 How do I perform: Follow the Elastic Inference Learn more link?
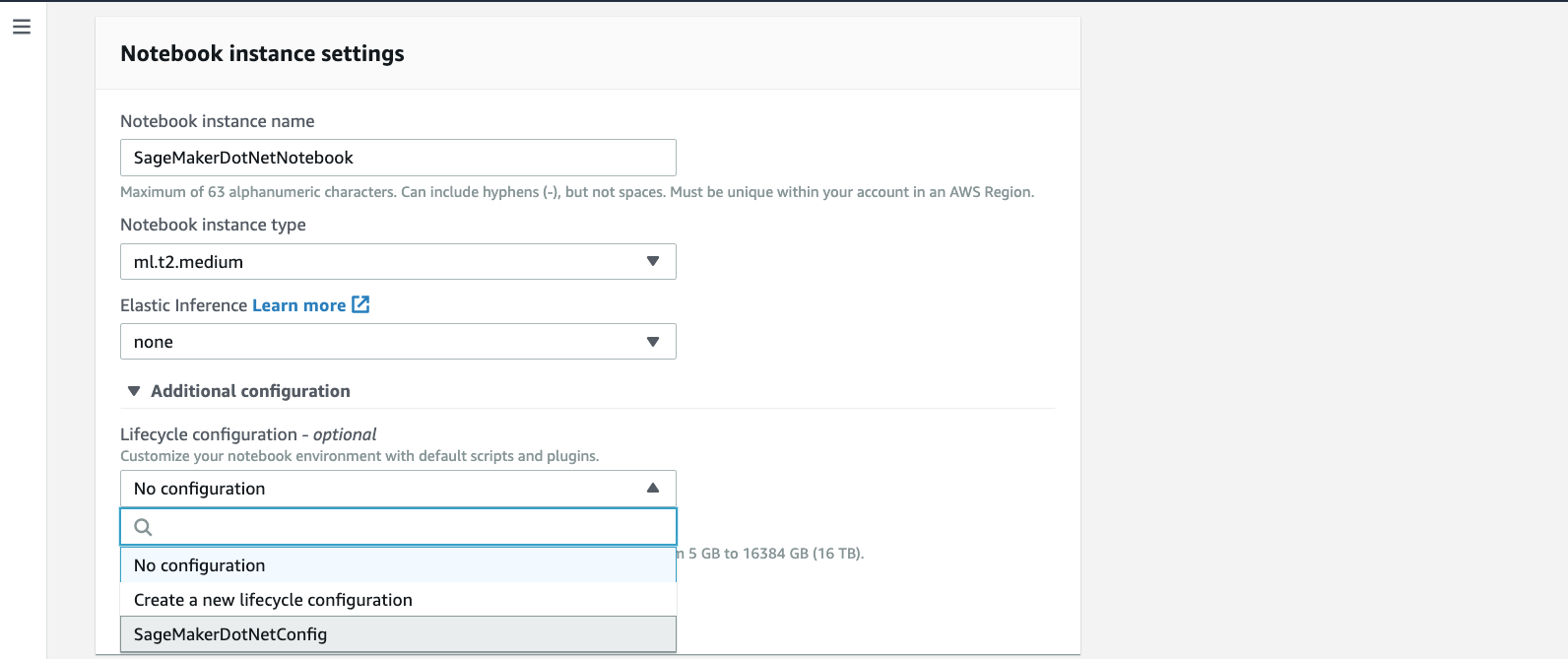click(298, 305)
